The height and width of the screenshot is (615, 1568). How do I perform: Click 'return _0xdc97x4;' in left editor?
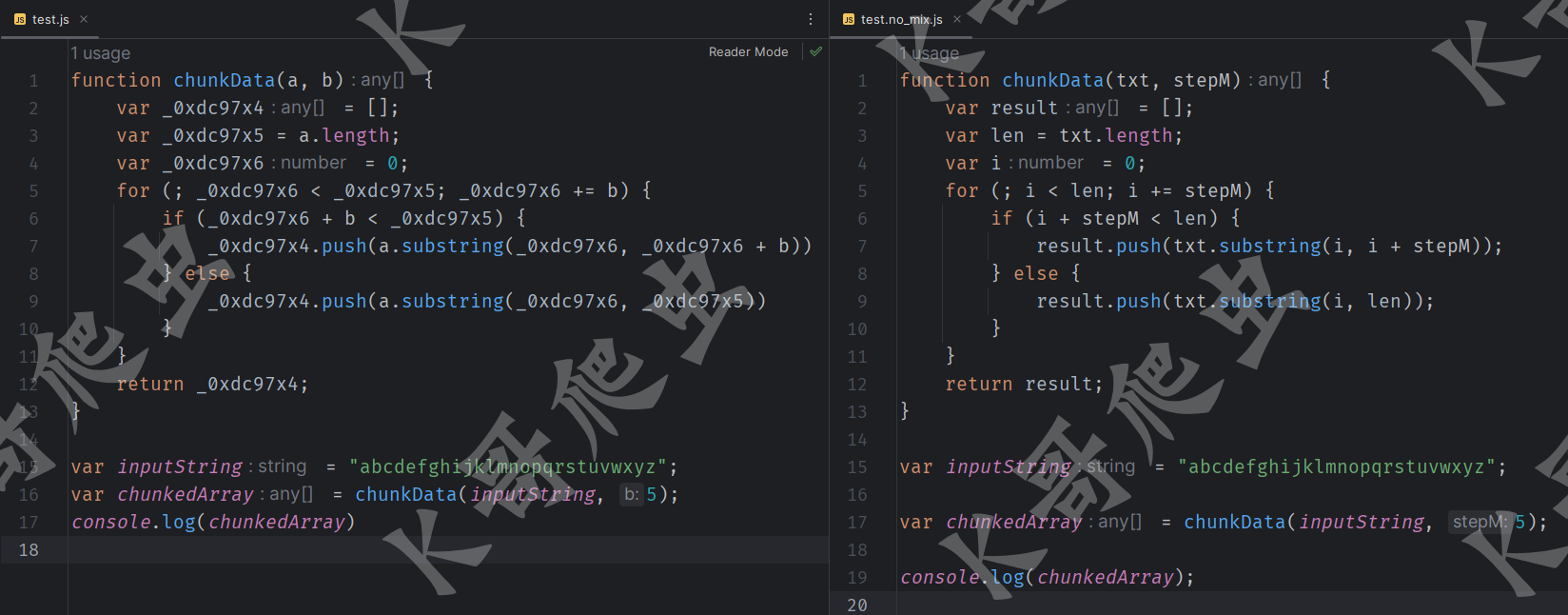pos(212,385)
